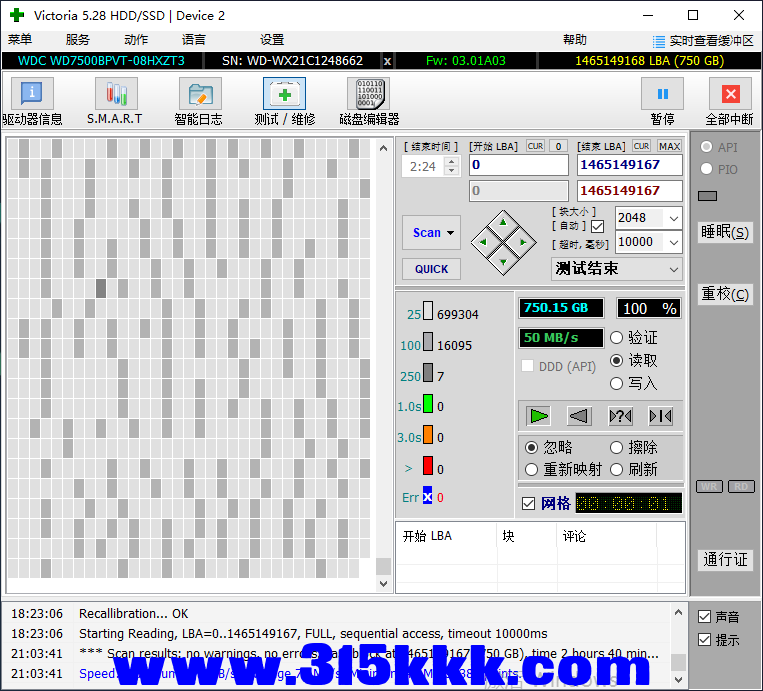
Task: Click the 全部中断 red stop icon
Action: coord(729,95)
